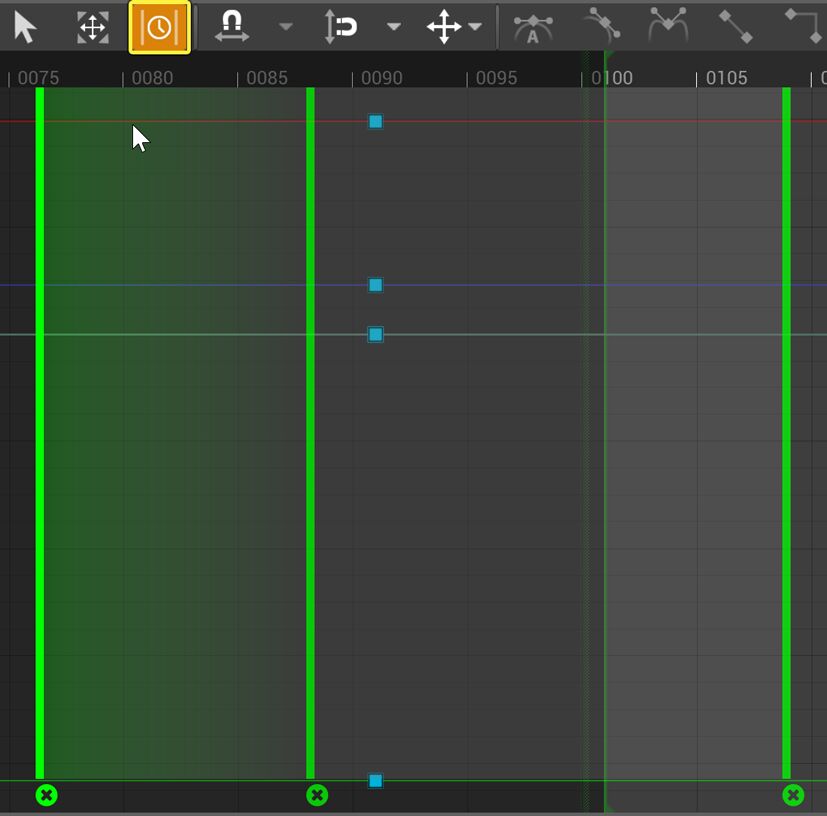Click frame 0100 on the timeline ruler
This screenshot has height=816, width=827.
[612, 77]
